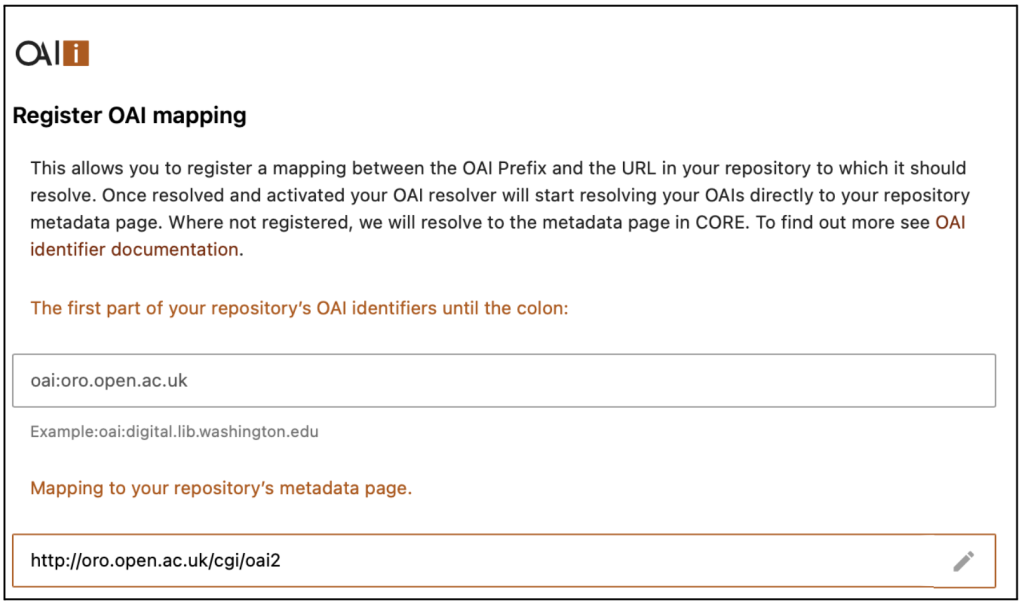Focus the metadata page URL field
The height and width of the screenshot is (605, 1024).
pyautogui.click(x=480, y=561)
